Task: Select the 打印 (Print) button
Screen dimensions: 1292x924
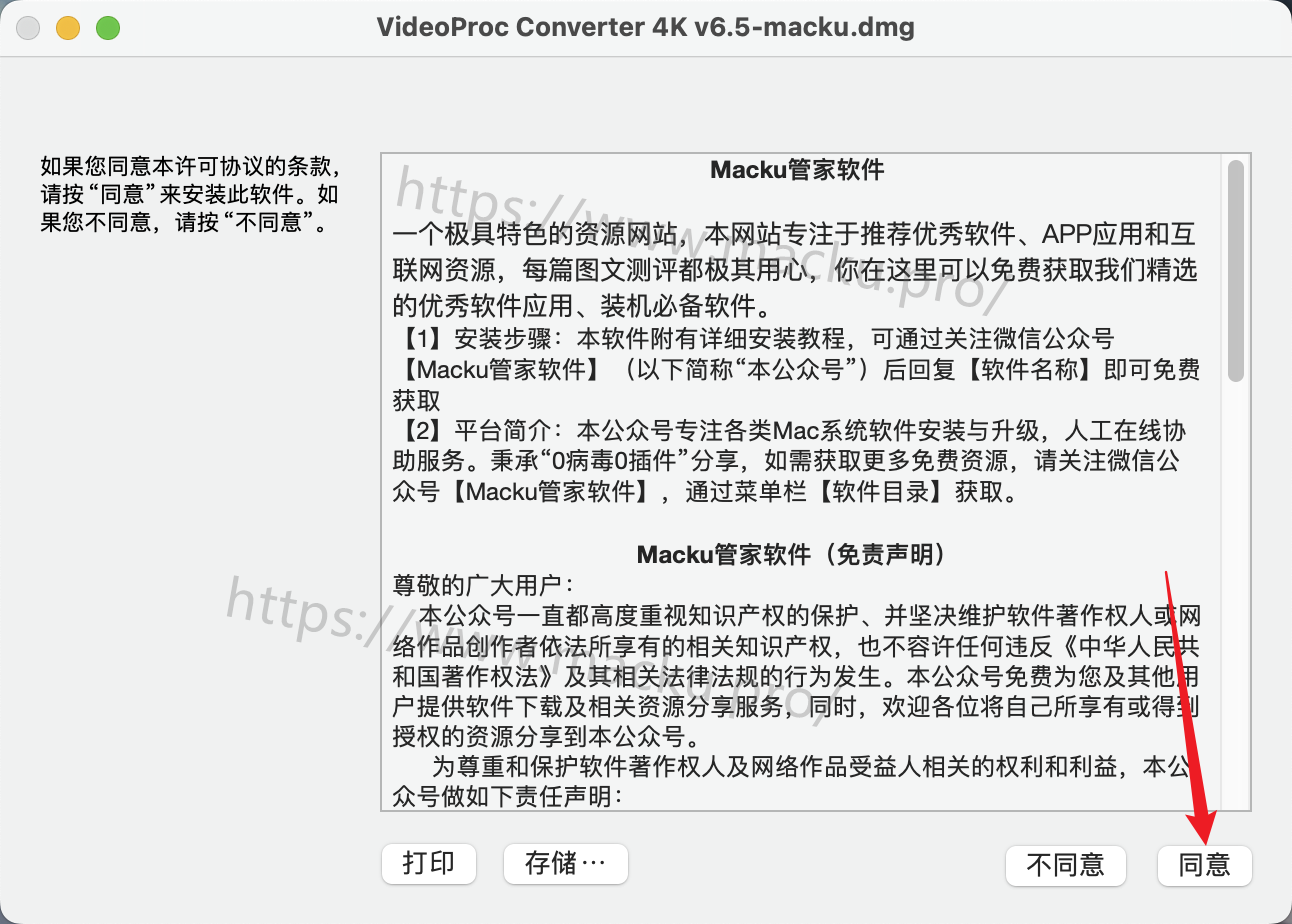Action: 428,863
